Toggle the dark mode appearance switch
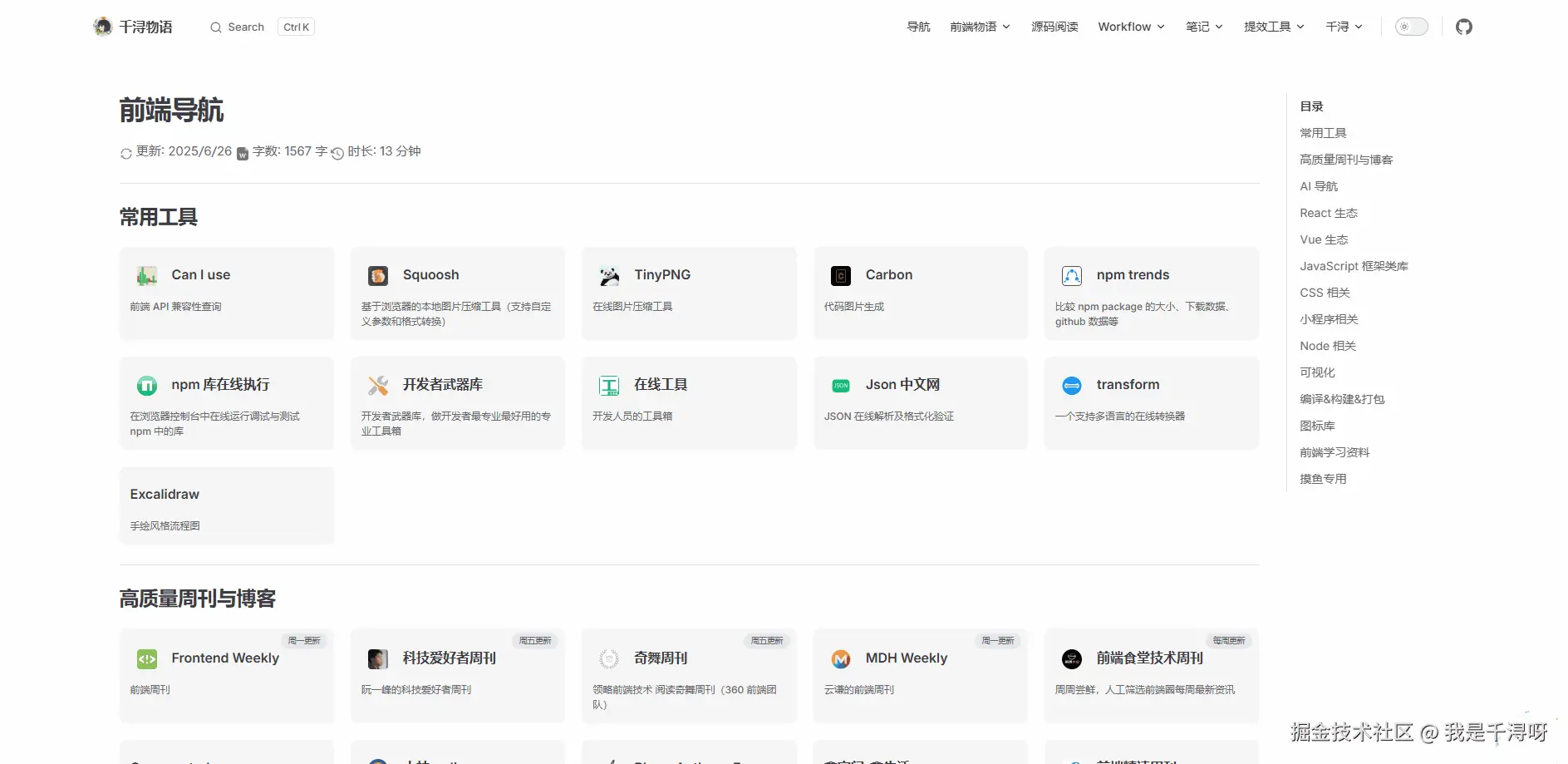Image resolution: width=1568 pixels, height=764 pixels. [x=1411, y=27]
